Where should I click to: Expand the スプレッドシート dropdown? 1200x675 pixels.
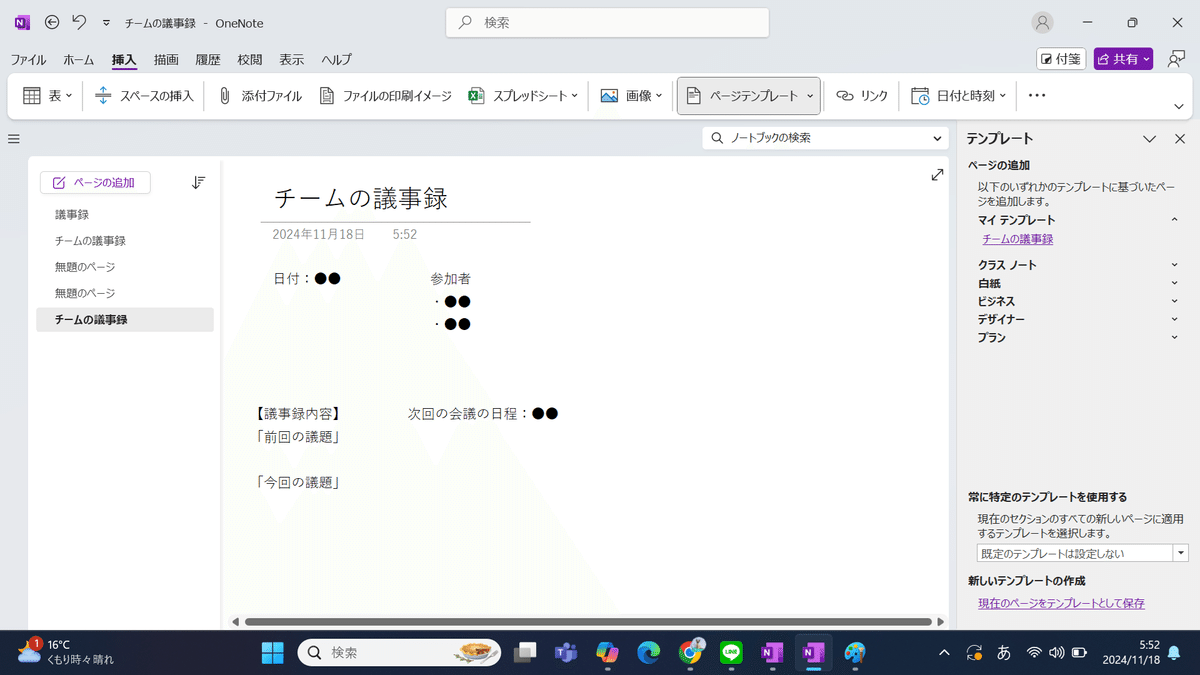[x=573, y=95]
